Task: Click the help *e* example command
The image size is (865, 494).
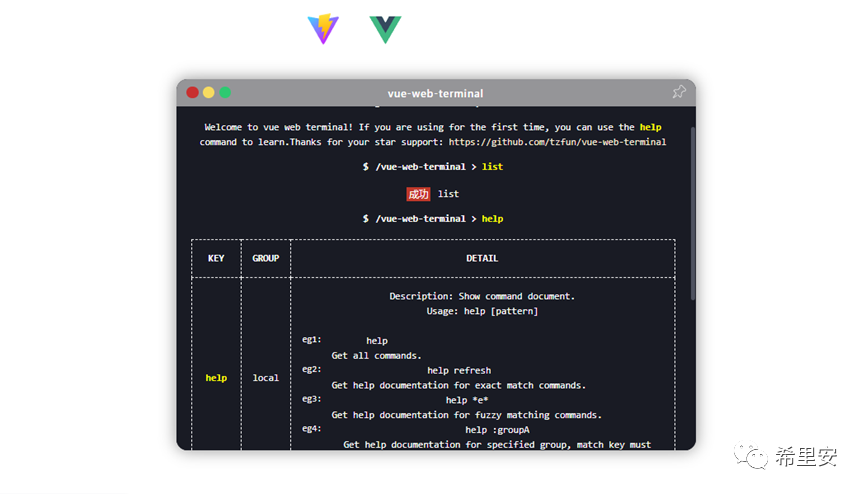Action: tap(467, 400)
